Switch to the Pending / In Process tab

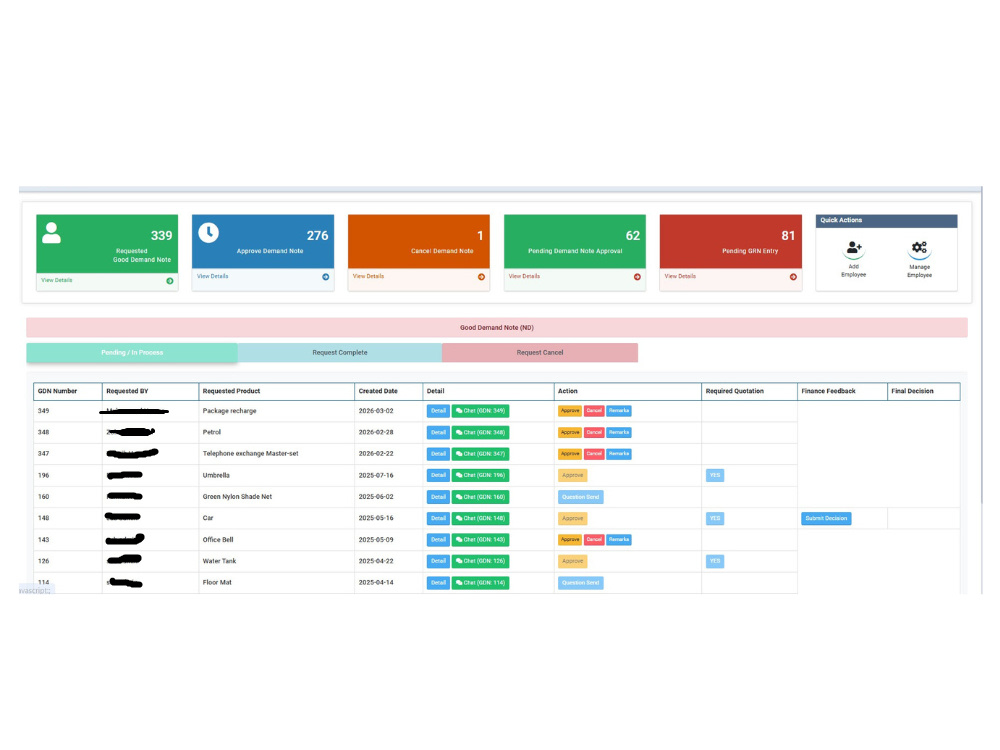(x=132, y=353)
